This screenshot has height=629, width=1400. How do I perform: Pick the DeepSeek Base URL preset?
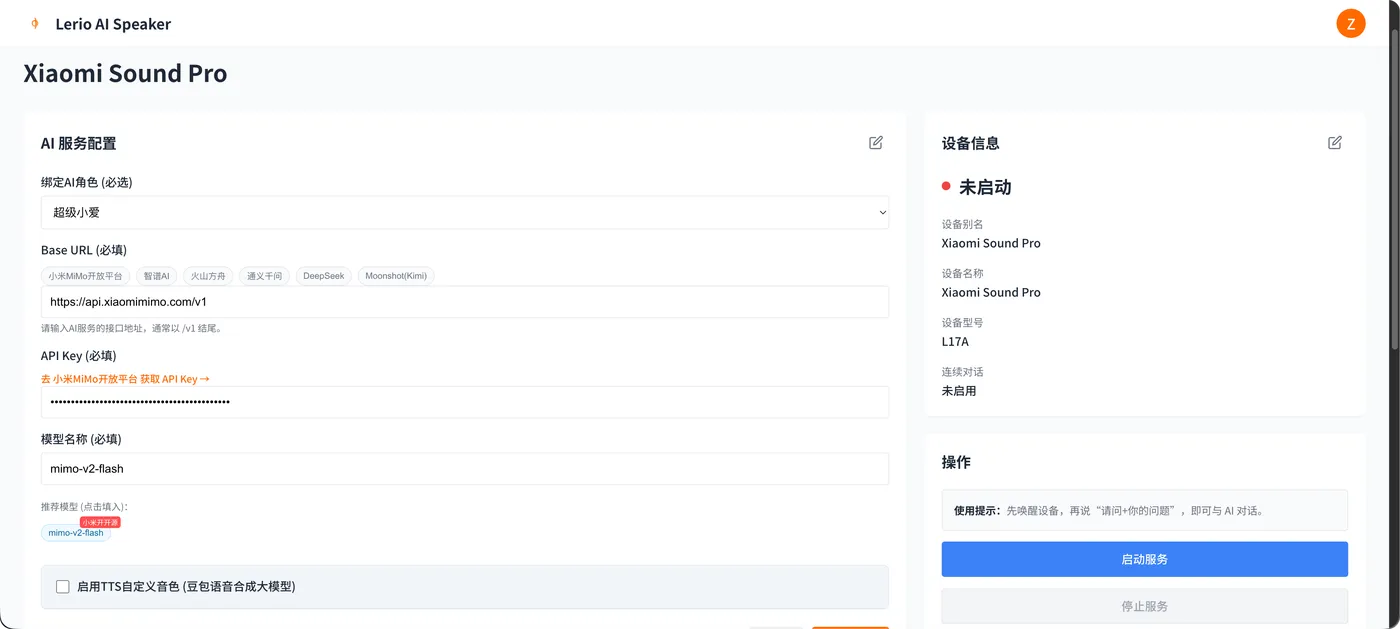pyautogui.click(x=323, y=276)
